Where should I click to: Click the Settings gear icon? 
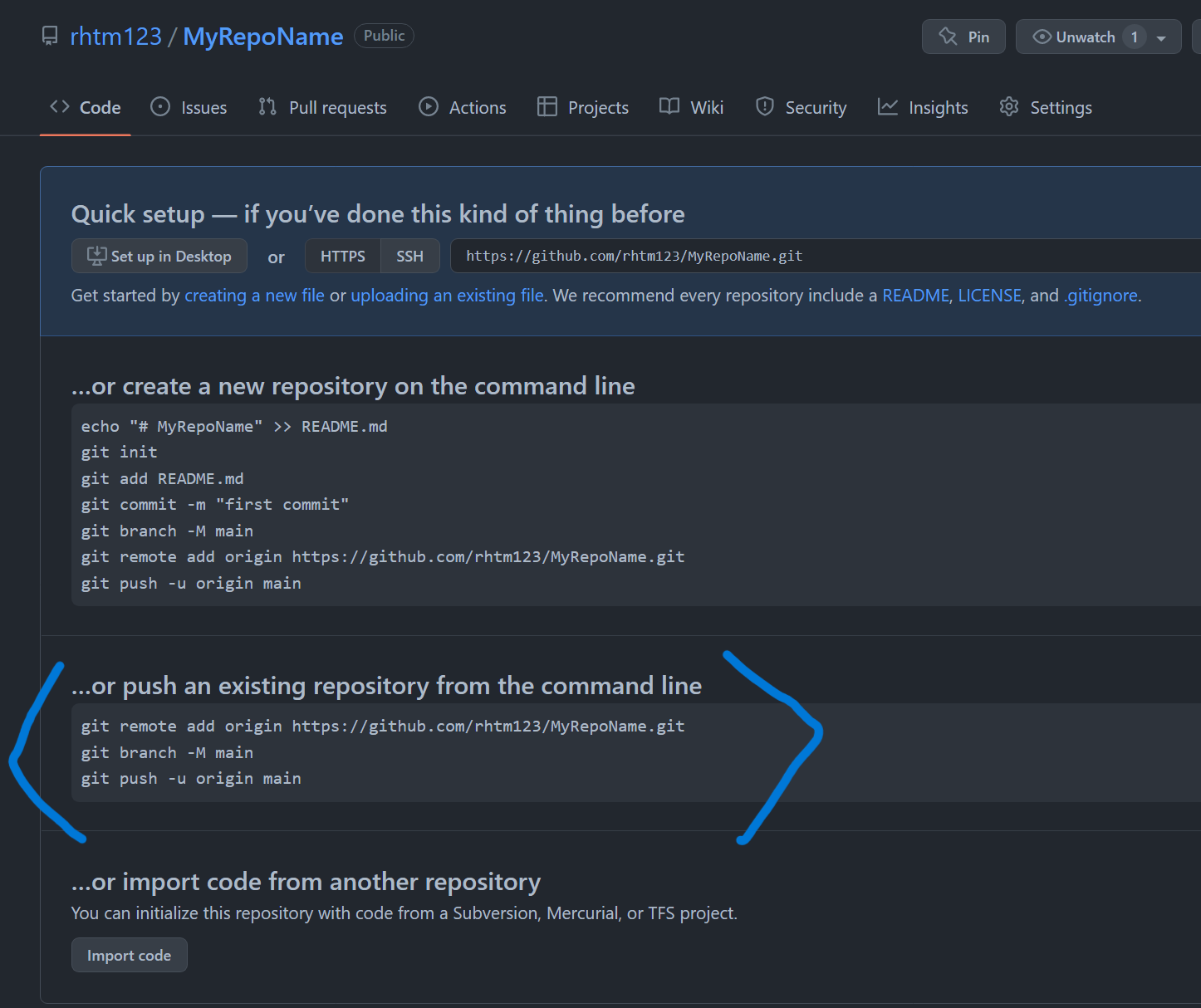pyautogui.click(x=1009, y=107)
